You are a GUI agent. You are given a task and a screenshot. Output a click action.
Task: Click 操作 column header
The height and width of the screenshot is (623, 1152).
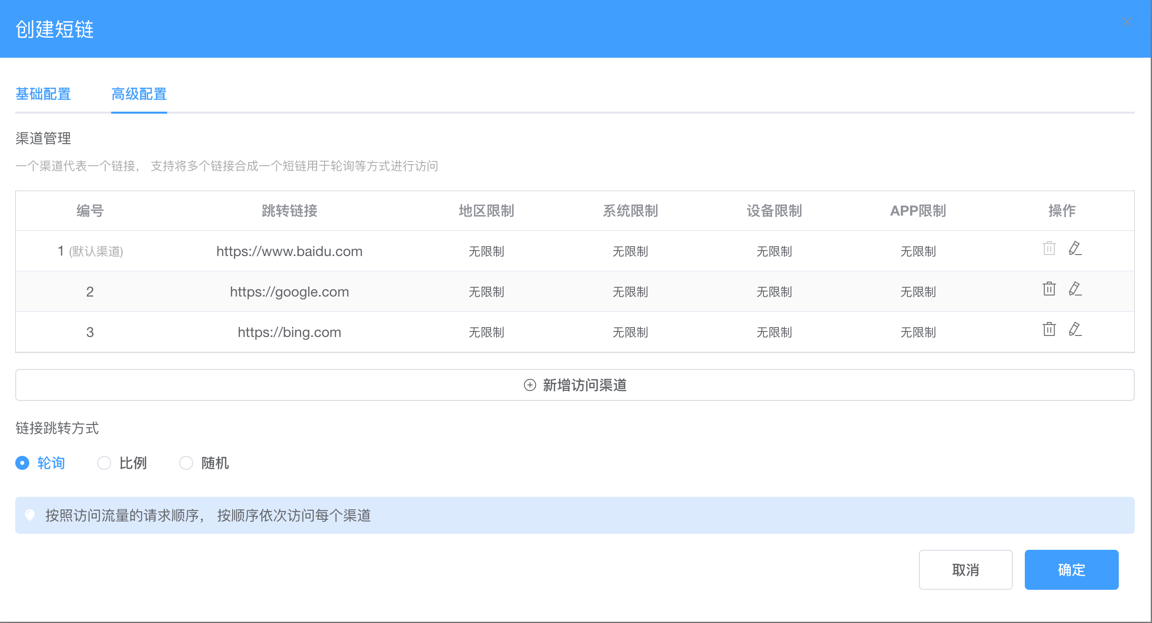pos(1062,211)
